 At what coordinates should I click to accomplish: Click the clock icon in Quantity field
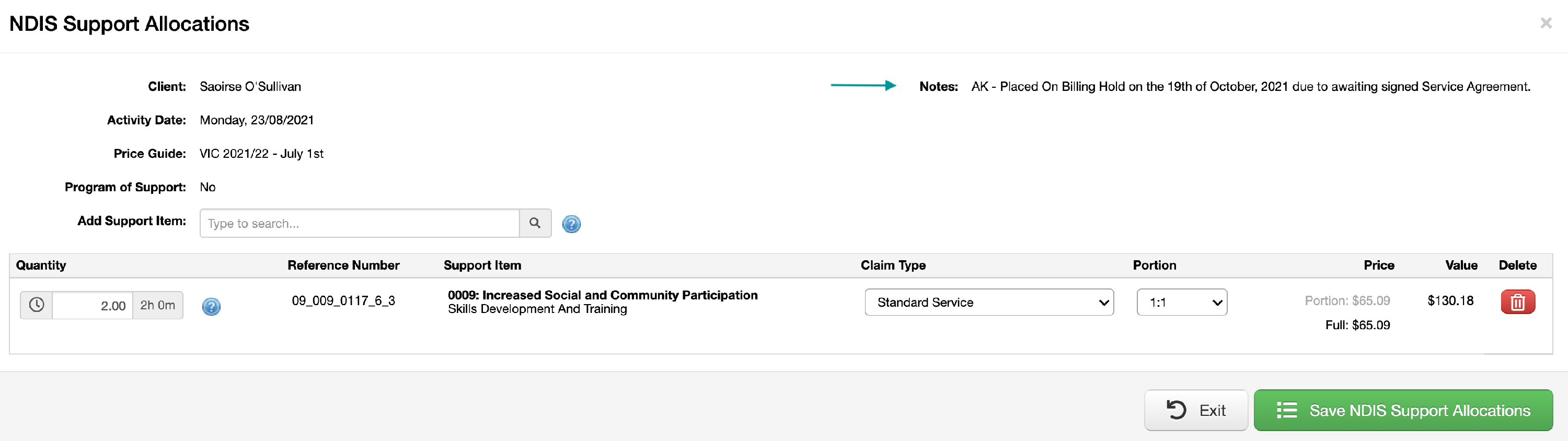coord(37,305)
